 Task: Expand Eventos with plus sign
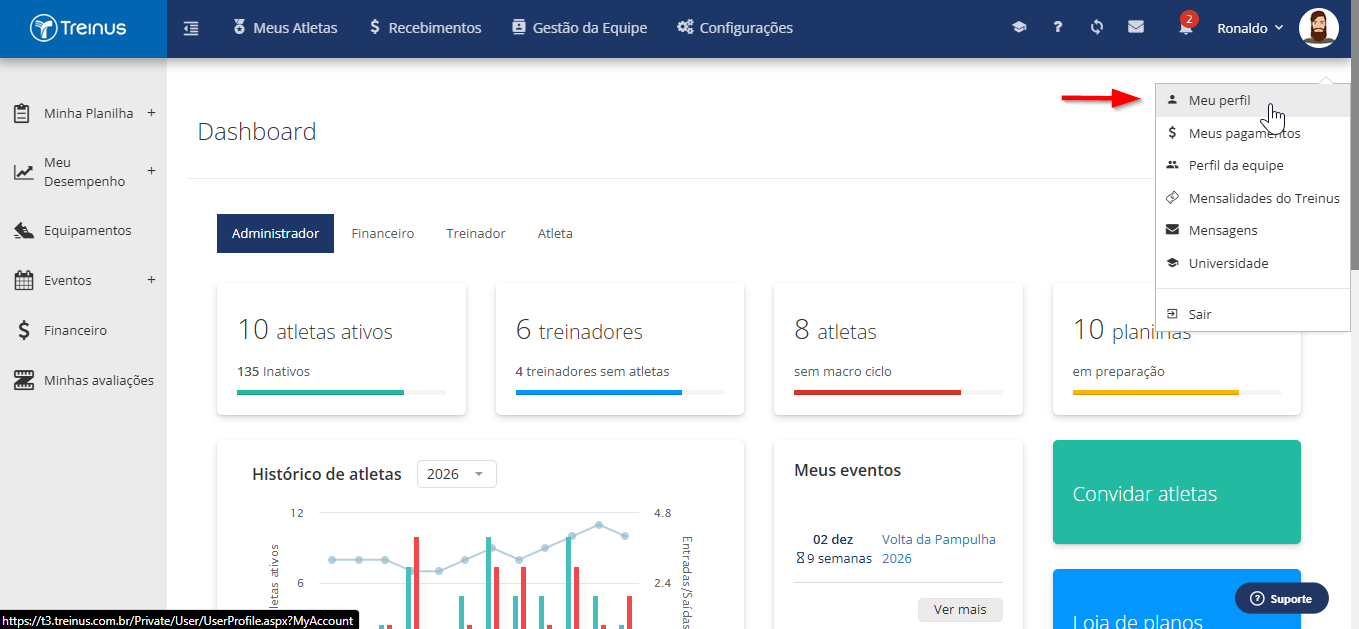tap(151, 280)
